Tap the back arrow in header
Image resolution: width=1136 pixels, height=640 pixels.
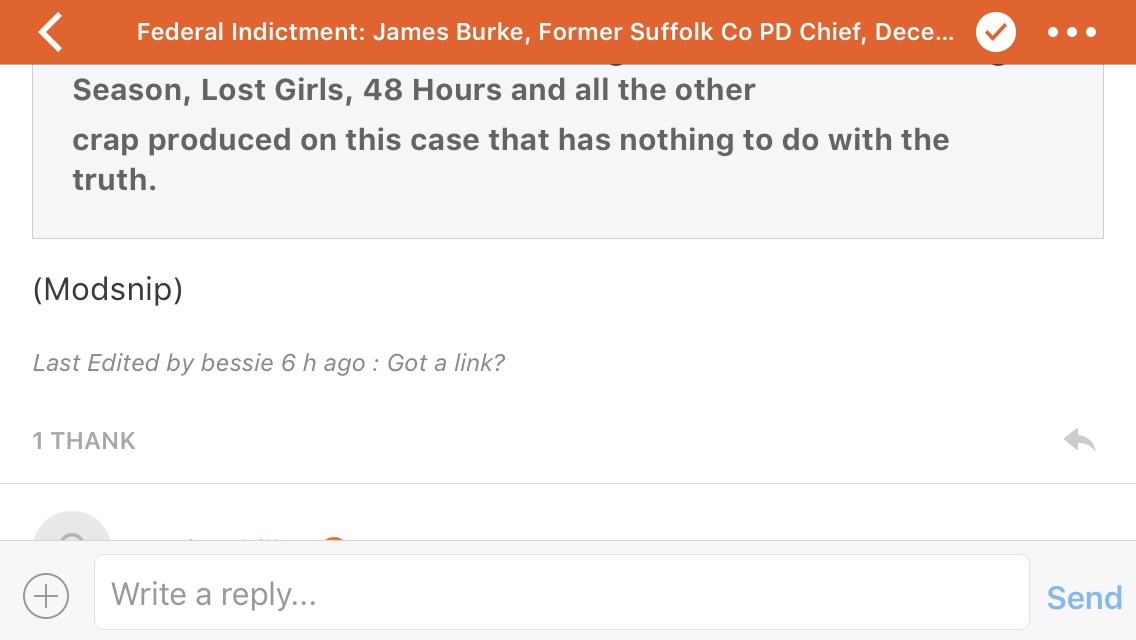(50, 32)
